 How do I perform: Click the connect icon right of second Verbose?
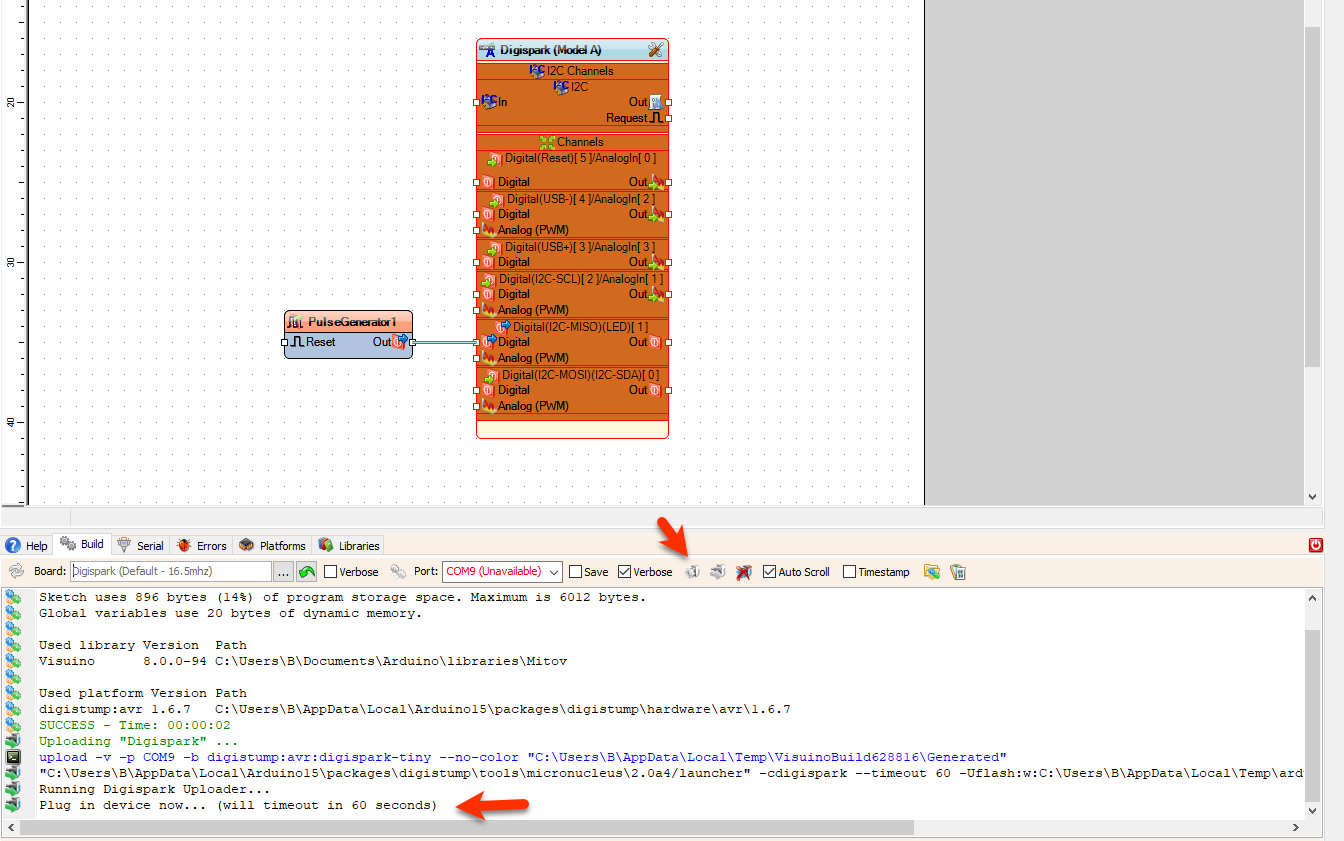[x=692, y=572]
